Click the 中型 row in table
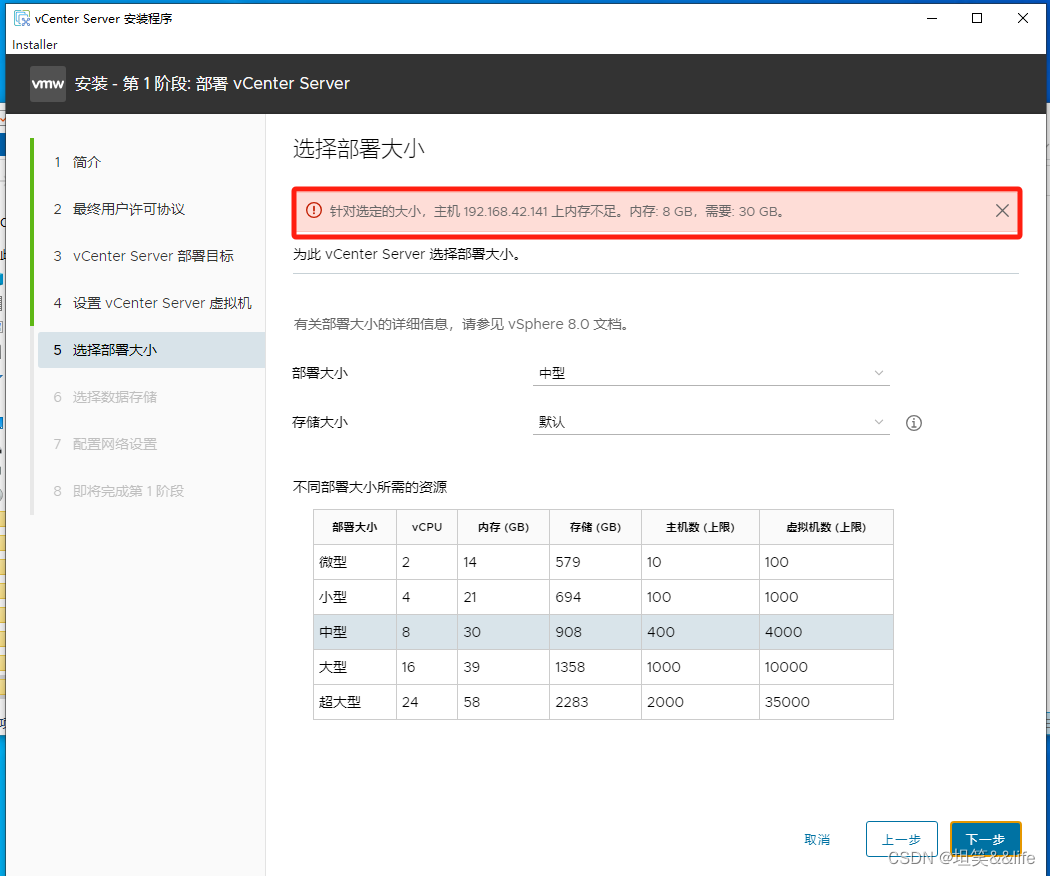1050x876 pixels. tap(603, 632)
